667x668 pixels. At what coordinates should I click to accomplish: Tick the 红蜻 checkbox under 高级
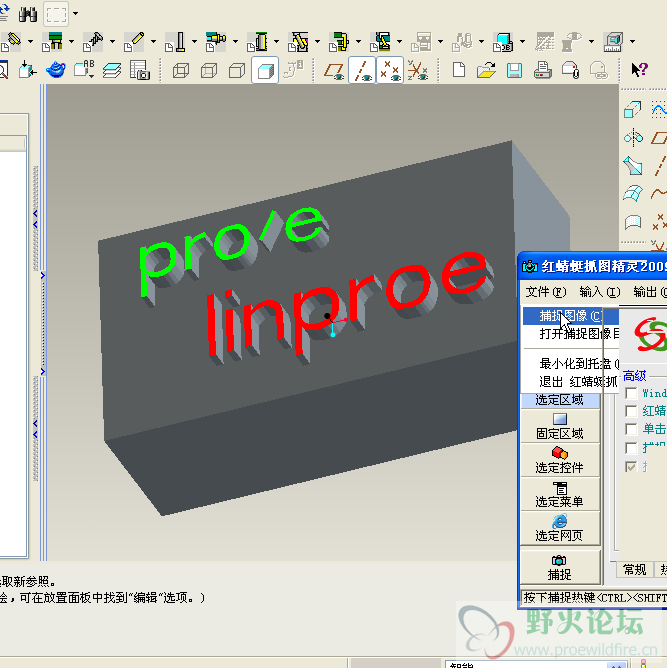pyautogui.click(x=631, y=411)
